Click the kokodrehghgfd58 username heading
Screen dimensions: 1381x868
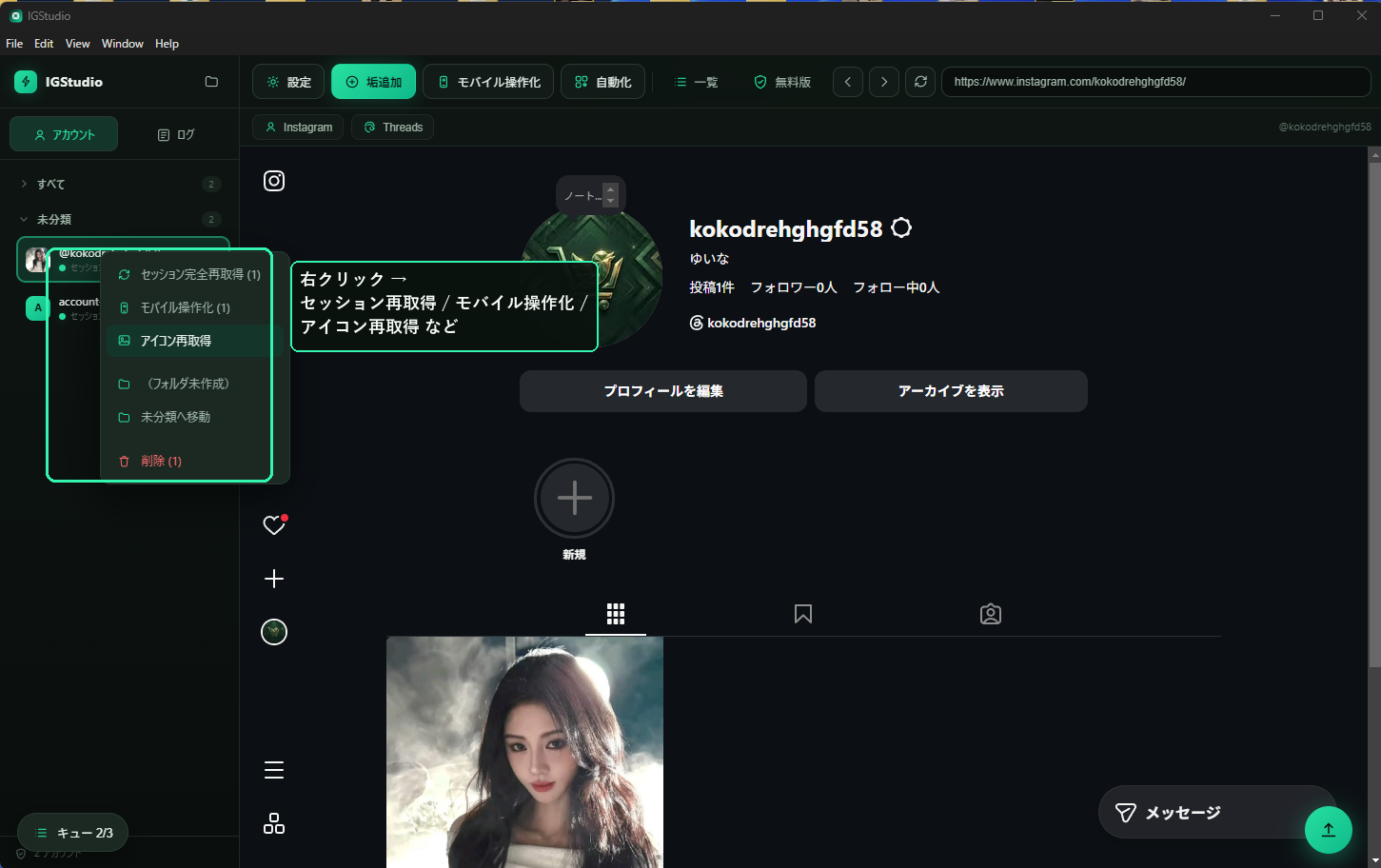point(786,228)
